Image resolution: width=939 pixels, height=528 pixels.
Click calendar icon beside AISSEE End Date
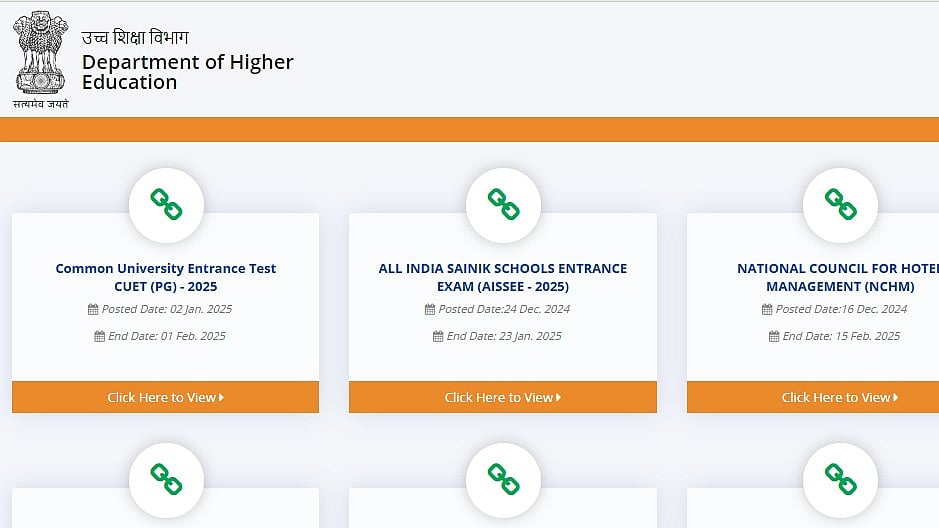click(438, 337)
